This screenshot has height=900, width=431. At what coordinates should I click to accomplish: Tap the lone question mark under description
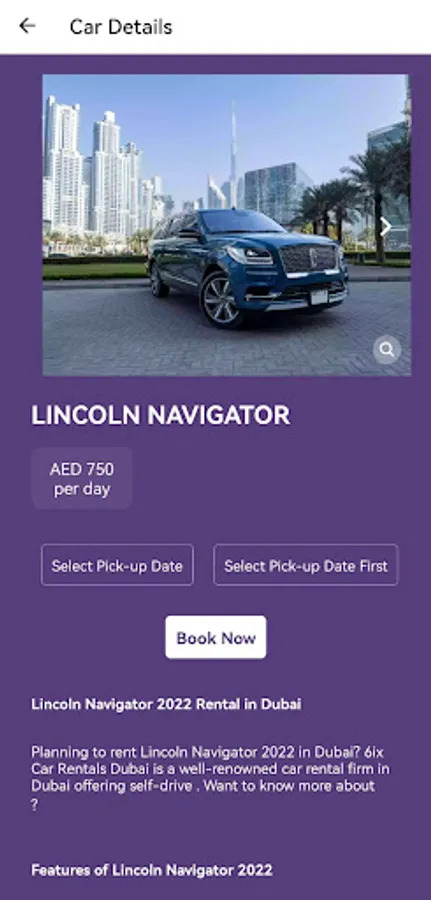point(34,804)
